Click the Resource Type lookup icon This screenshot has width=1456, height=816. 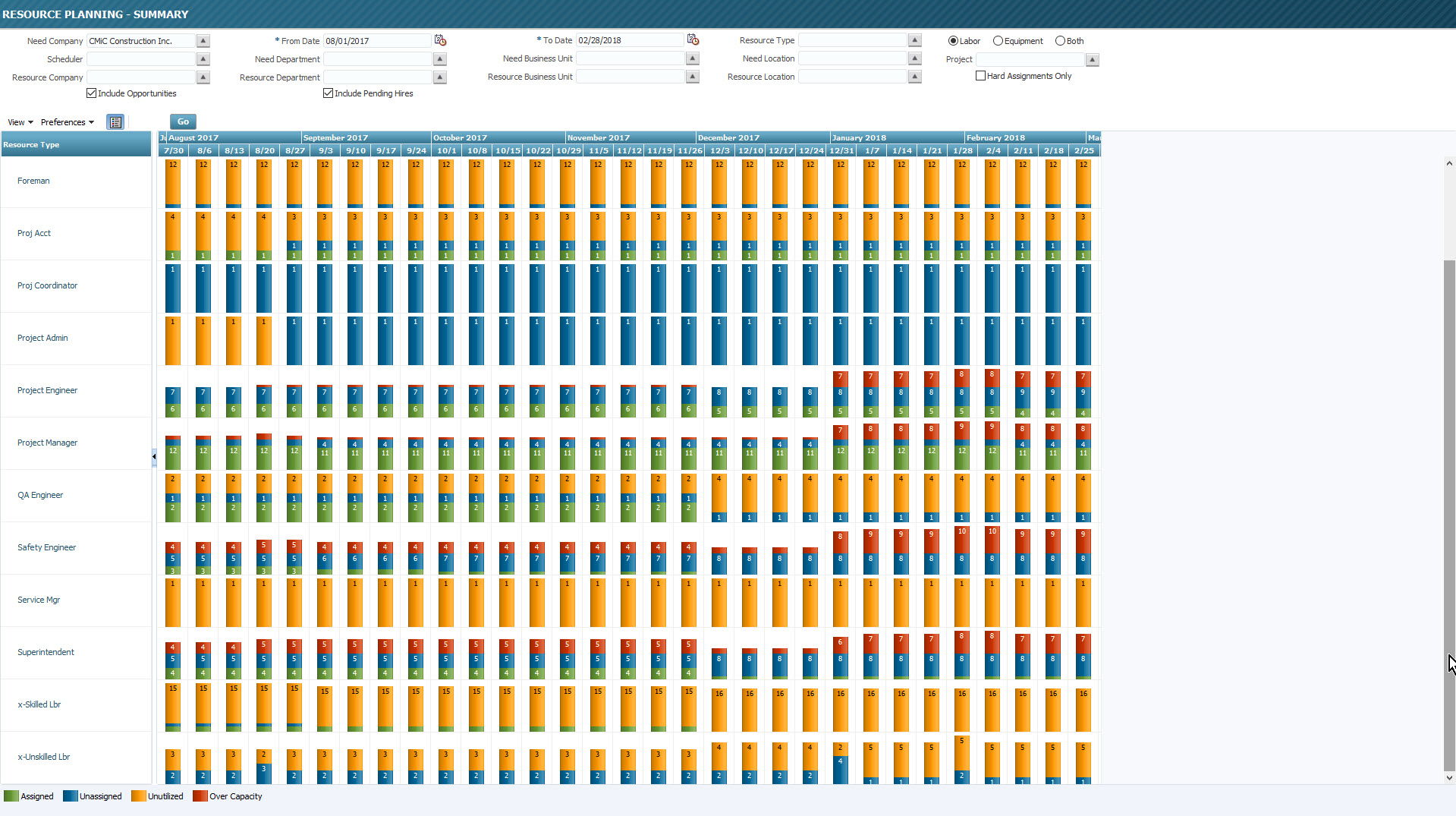(x=915, y=40)
